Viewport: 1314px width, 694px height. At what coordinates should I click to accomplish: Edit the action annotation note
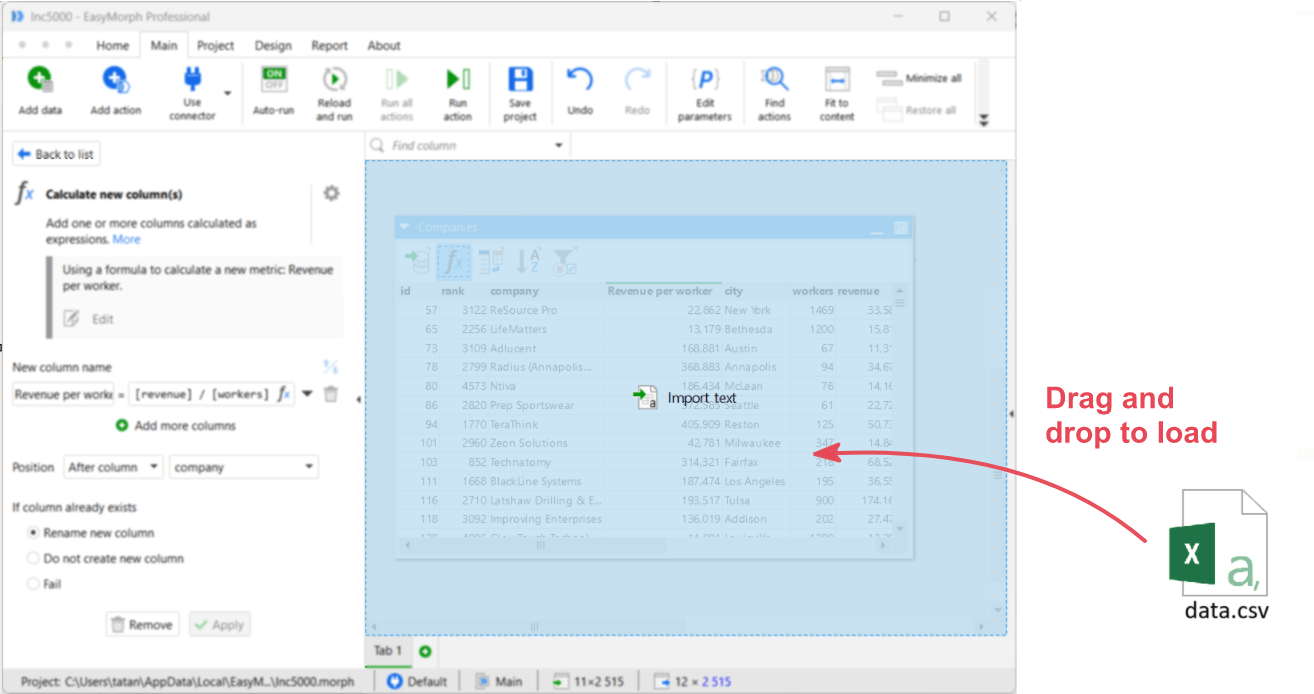91,319
